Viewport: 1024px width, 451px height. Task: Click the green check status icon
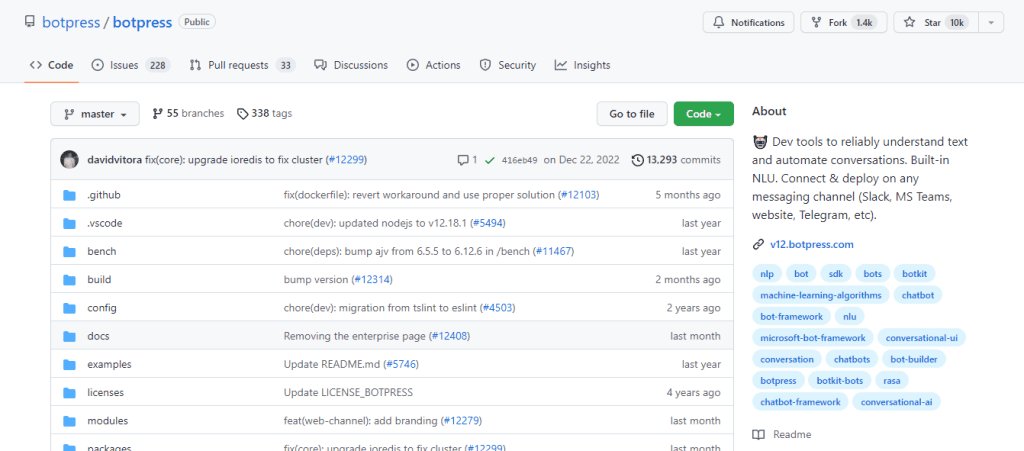click(490, 160)
